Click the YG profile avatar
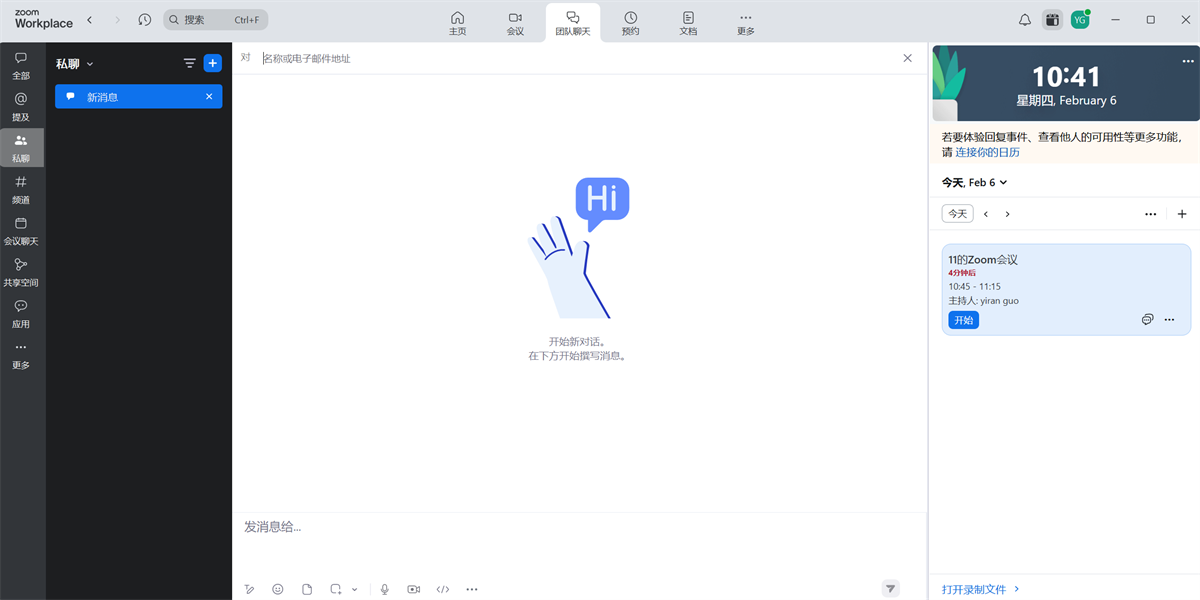The height and width of the screenshot is (600, 1200). 1080,19
